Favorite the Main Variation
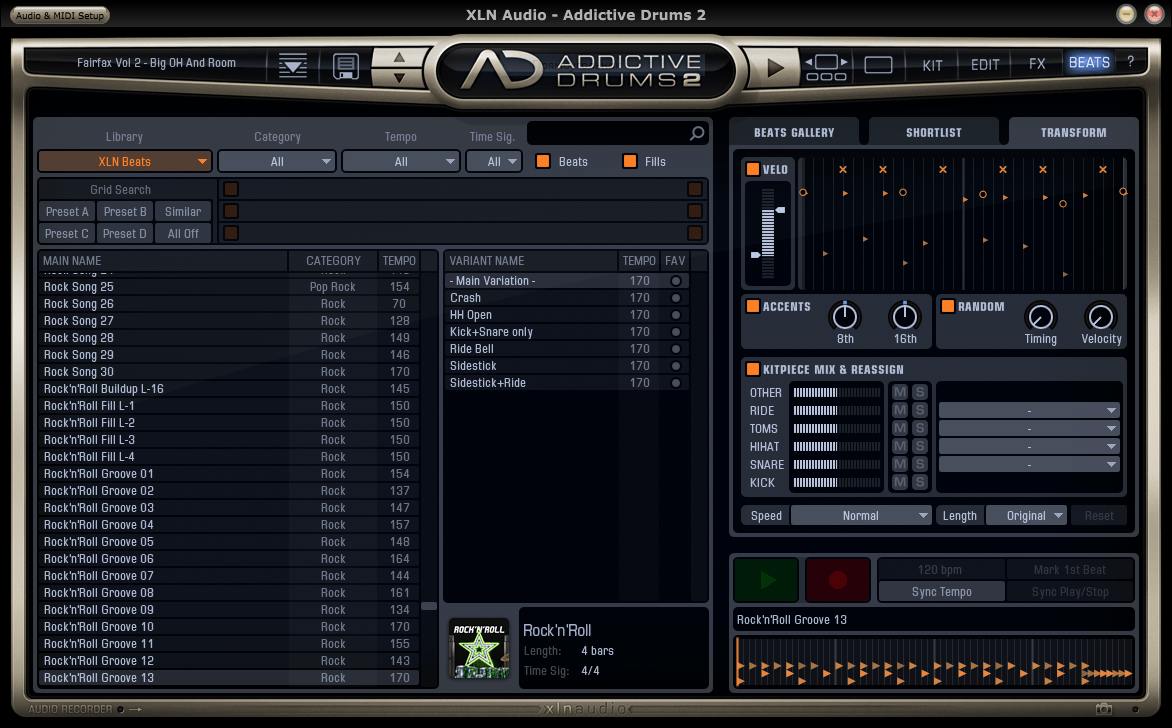 click(x=676, y=281)
